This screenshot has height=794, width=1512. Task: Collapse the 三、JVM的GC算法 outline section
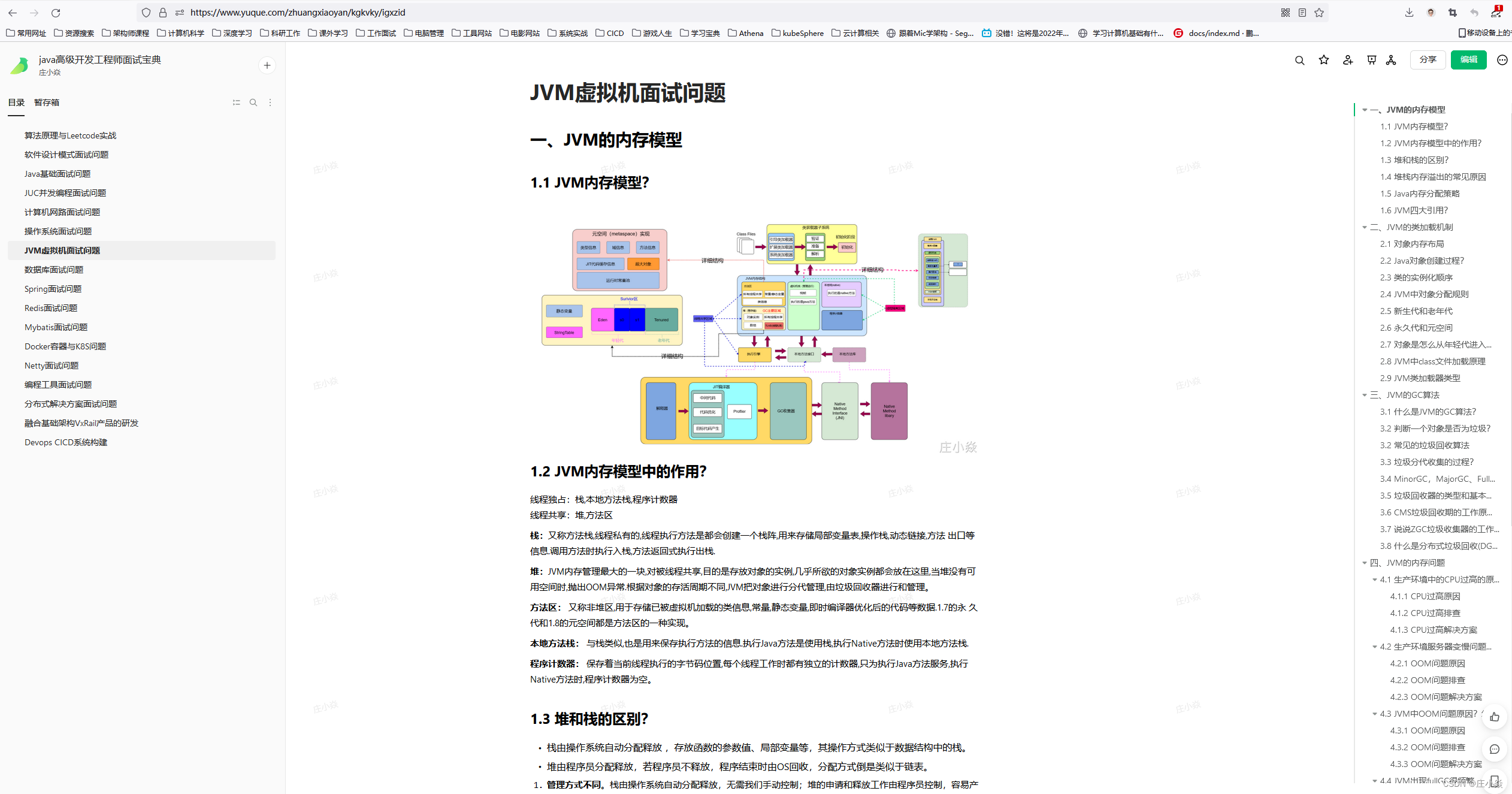1365,395
